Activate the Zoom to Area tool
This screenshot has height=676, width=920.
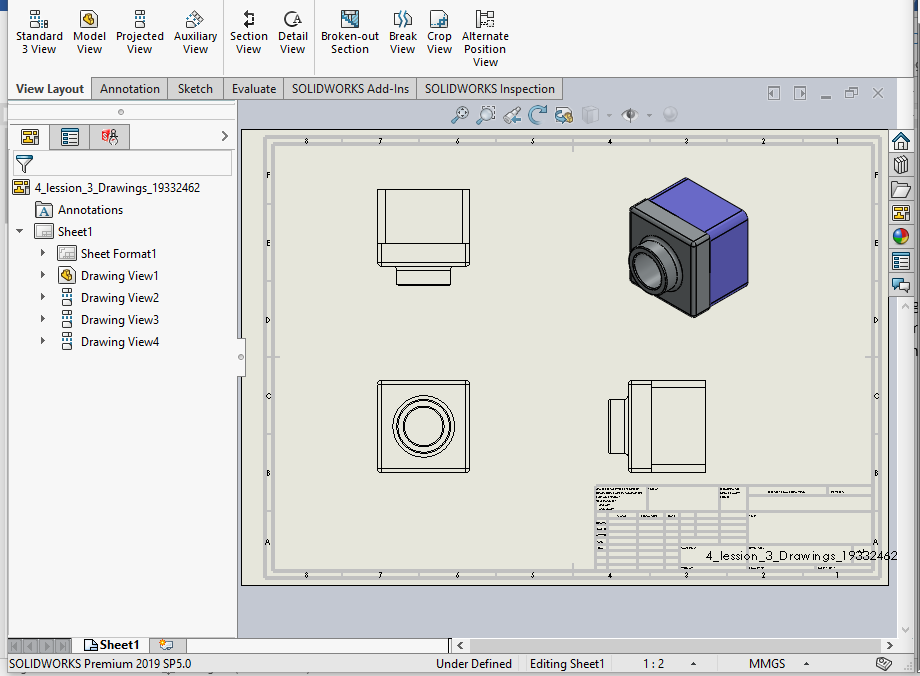click(486, 115)
